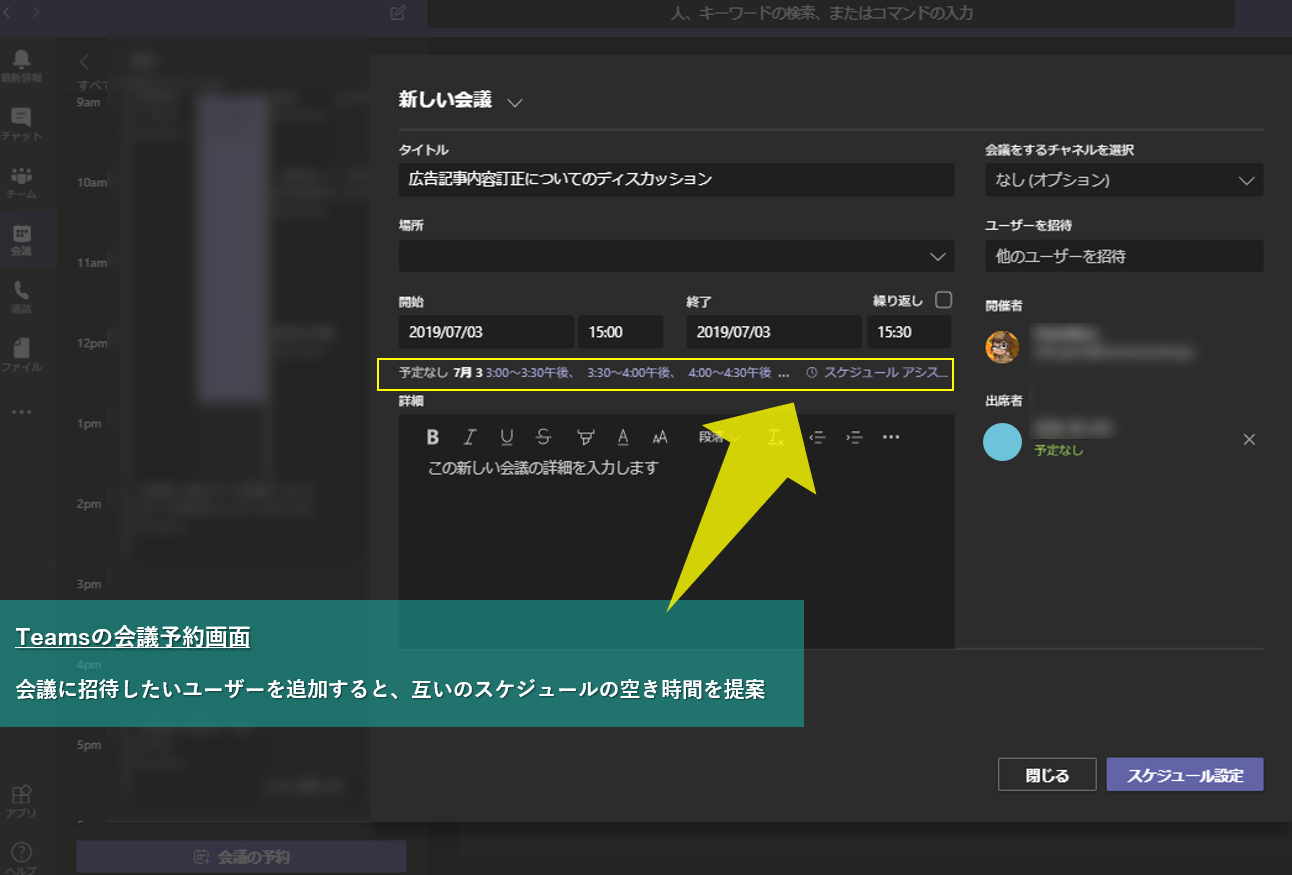Apply strikethrough formatting in details editor
The image size is (1292, 875).
[543, 437]
